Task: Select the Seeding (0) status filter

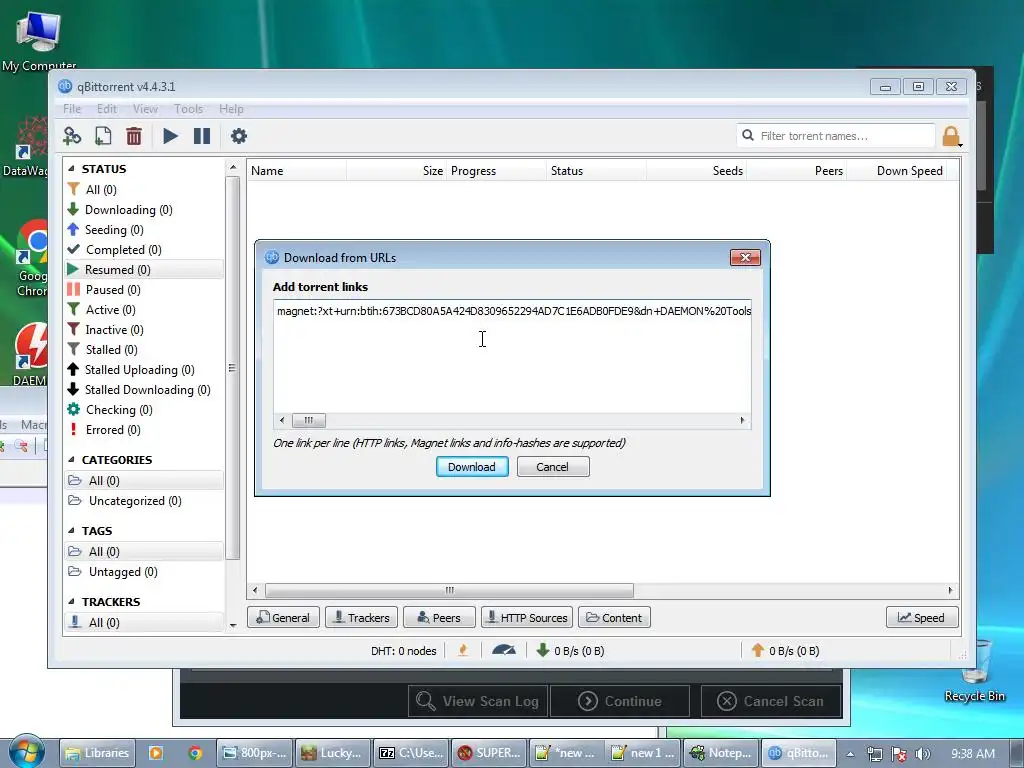Action: (114, 230)
